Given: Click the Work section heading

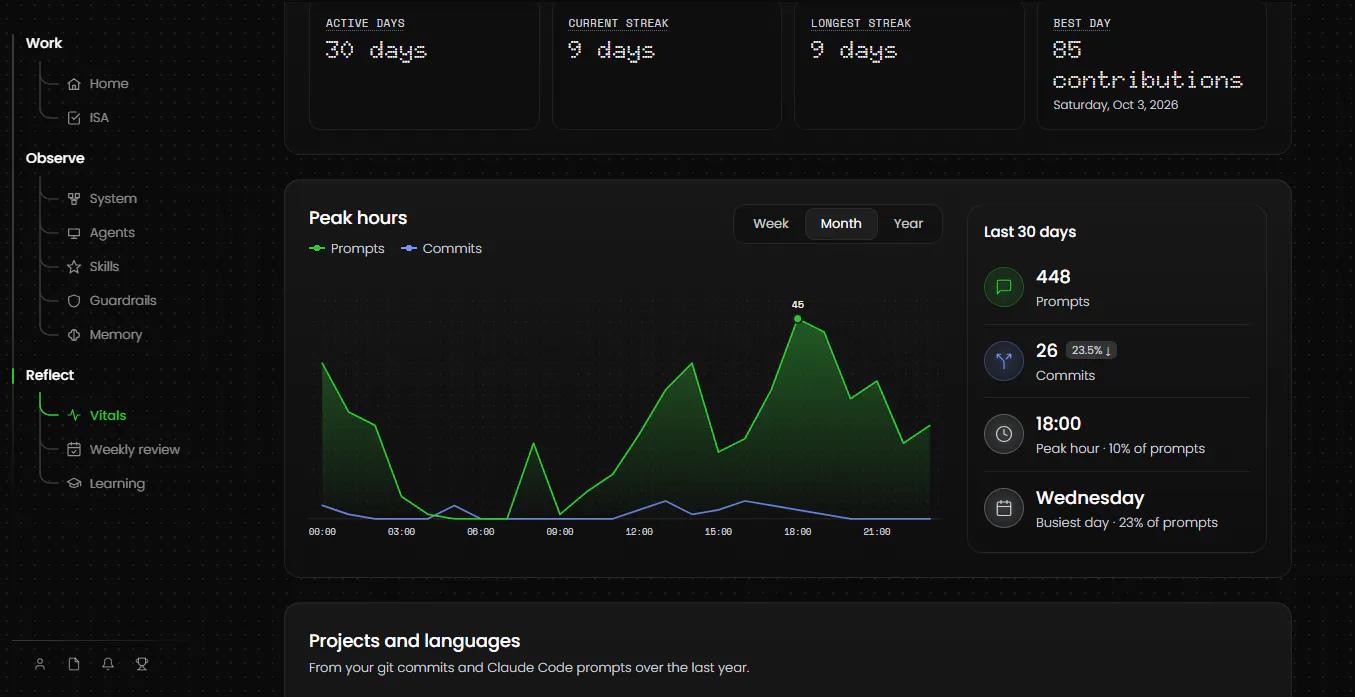Looking at the screenshot, I should (44, 43).
